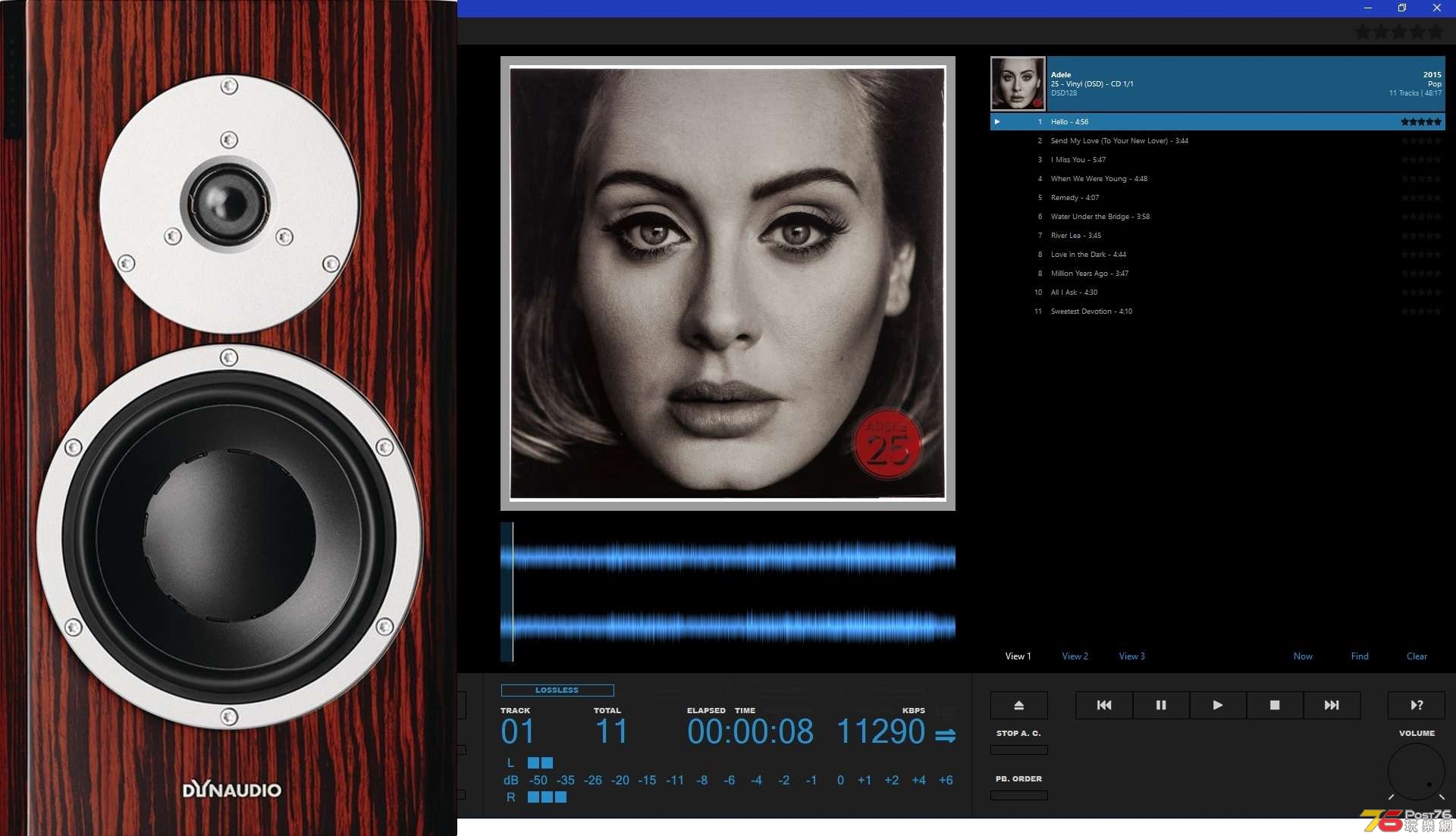This screenshot has width=1456, height=836.
Task: Select track 'I Miss You - 5:47'
Action: coord(1218,159)
